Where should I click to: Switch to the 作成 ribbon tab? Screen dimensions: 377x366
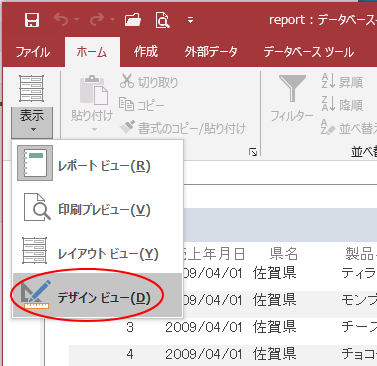(146, 52)
